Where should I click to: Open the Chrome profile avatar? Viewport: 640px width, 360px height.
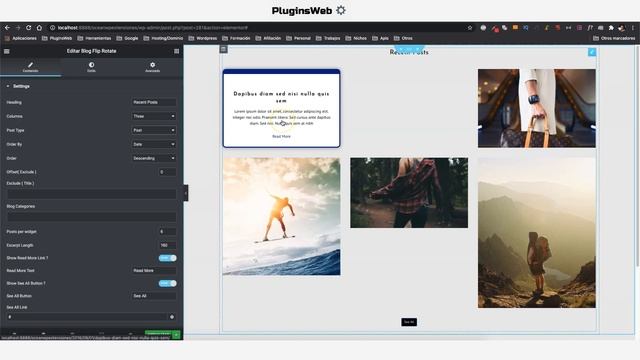(x=622, y=28)
